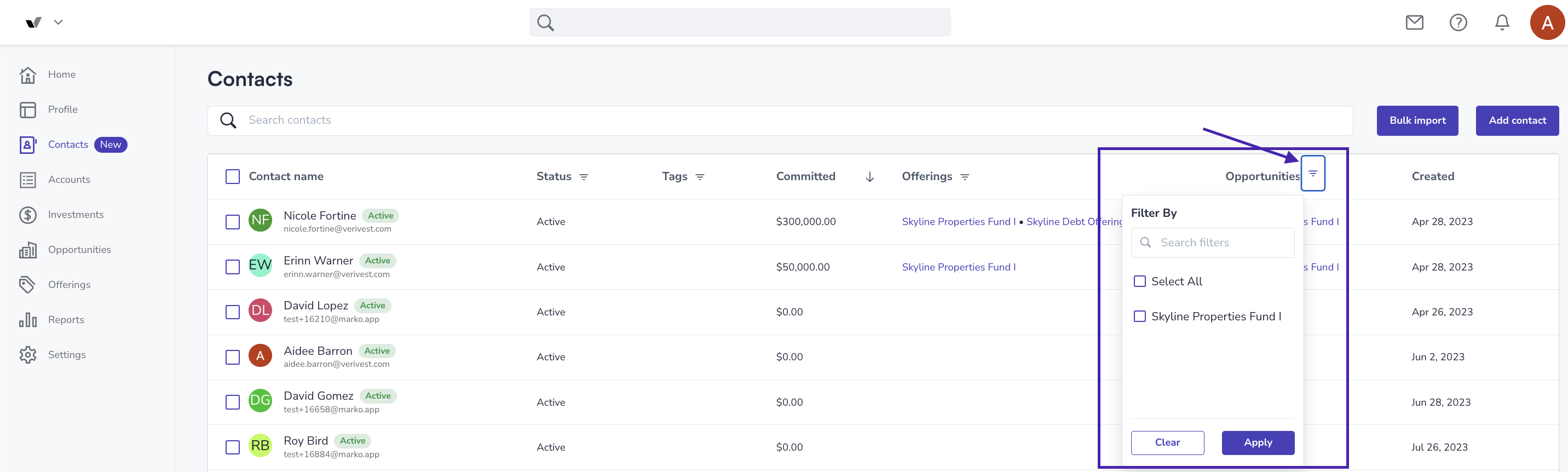Toggle the Opportunities column filter icon
Image resolution: width=1568 pixels, height=472 pixels.
(1313, 174)
